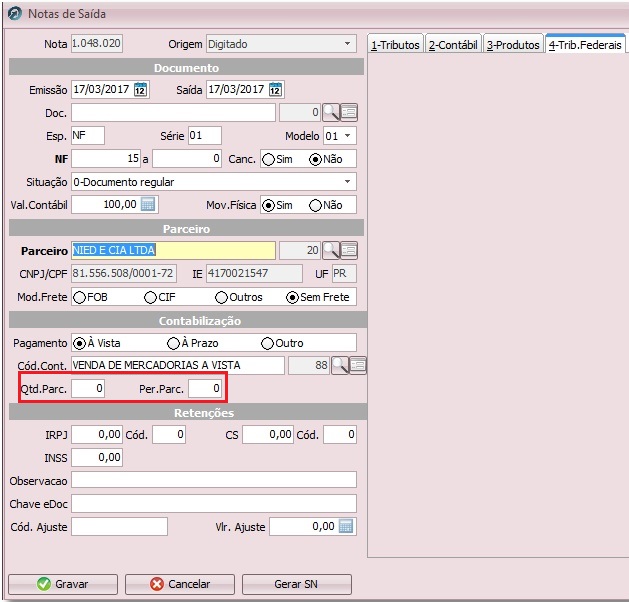Switch to 2-Contábil tab
The height and width of the screenshot is (602, 629).
click(x=453, y=45)
